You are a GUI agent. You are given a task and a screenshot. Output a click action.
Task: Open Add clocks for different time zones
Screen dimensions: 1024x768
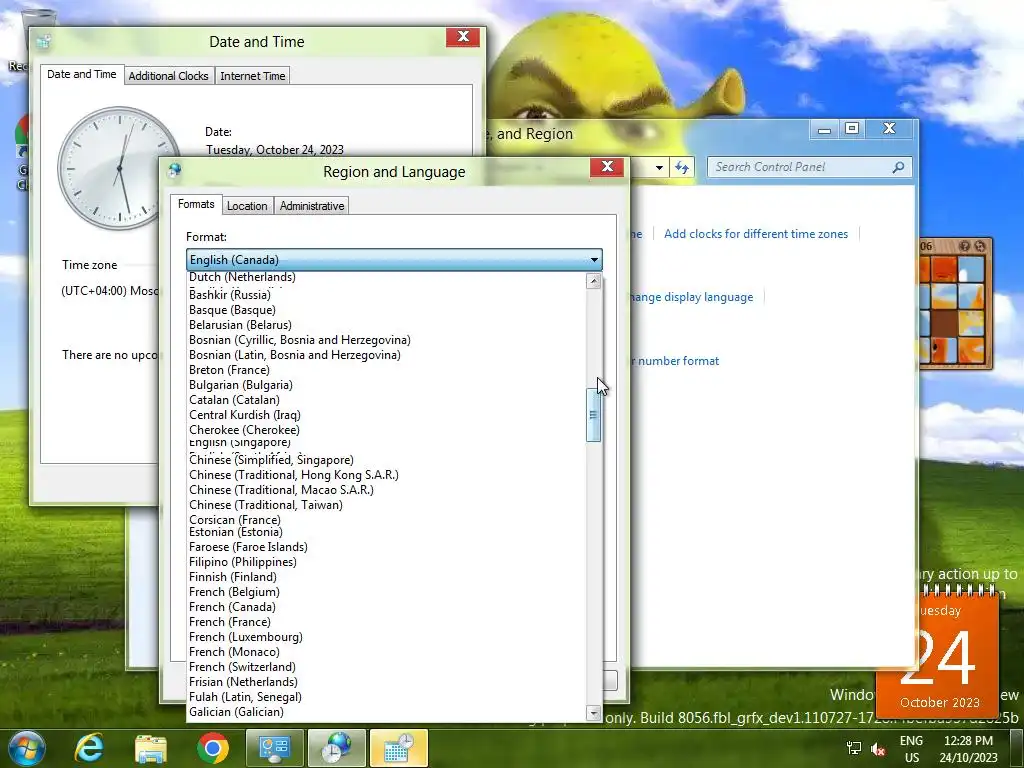click(x=756, y=234)
